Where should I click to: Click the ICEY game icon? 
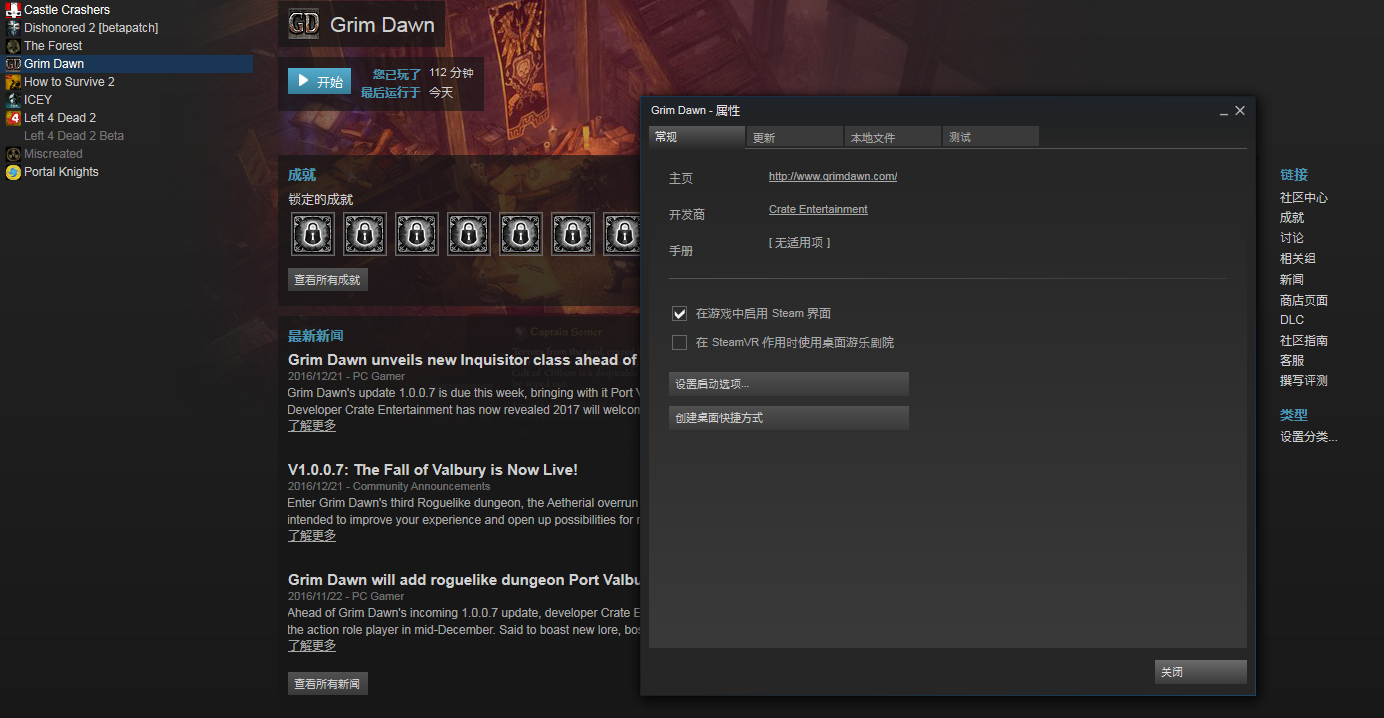[13, 100]
